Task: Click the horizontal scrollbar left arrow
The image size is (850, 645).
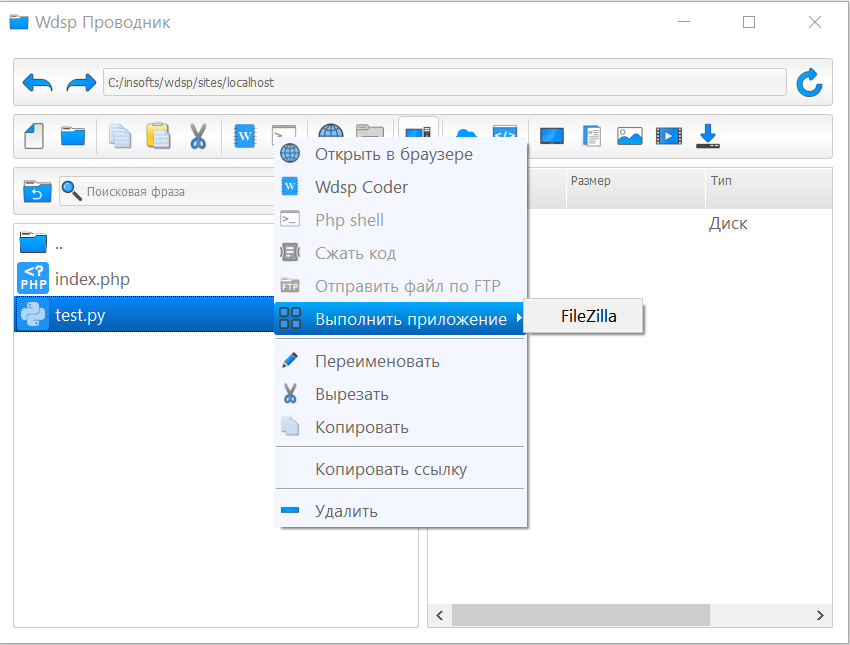Action: tap(440, 615)
